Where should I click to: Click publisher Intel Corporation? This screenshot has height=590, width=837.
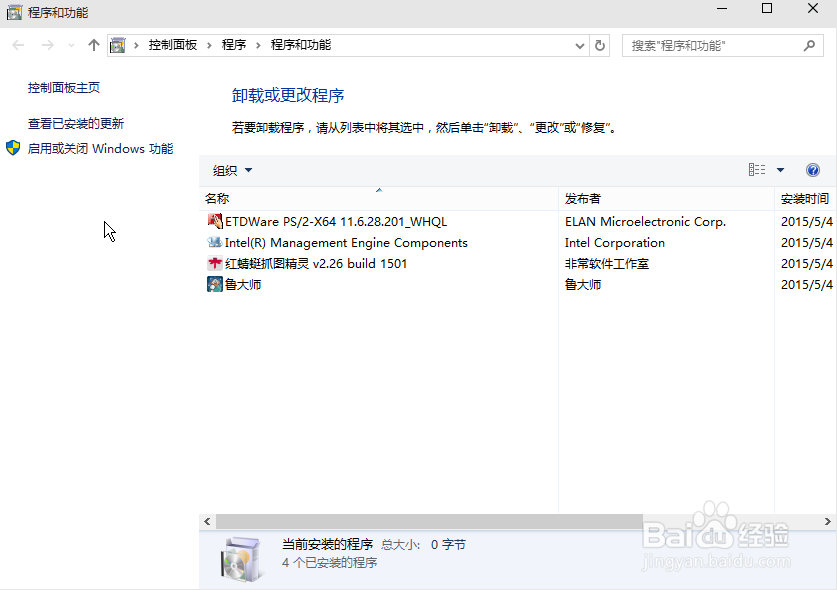(x=615, y=242)
